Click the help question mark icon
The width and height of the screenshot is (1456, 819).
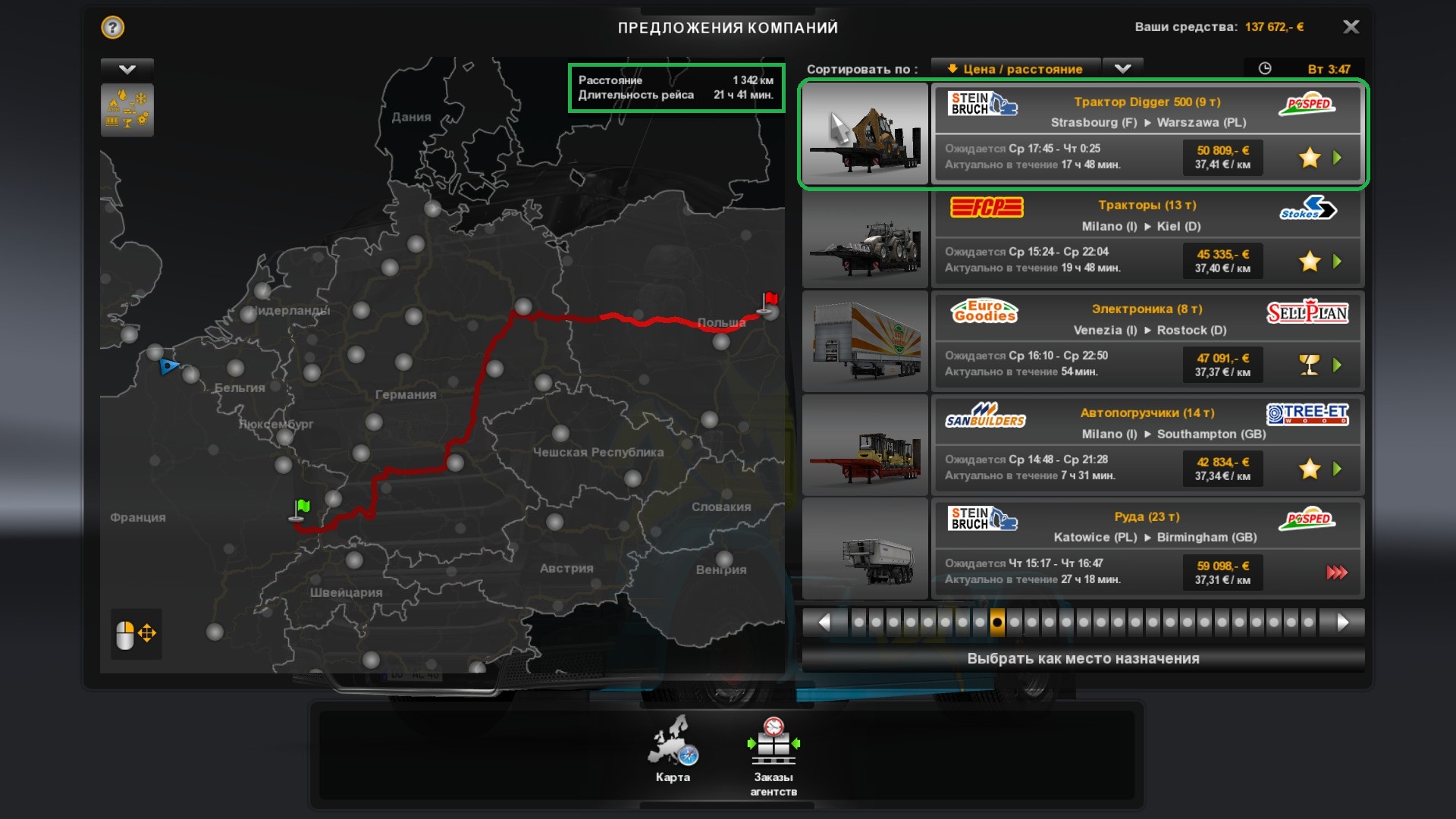112,28
